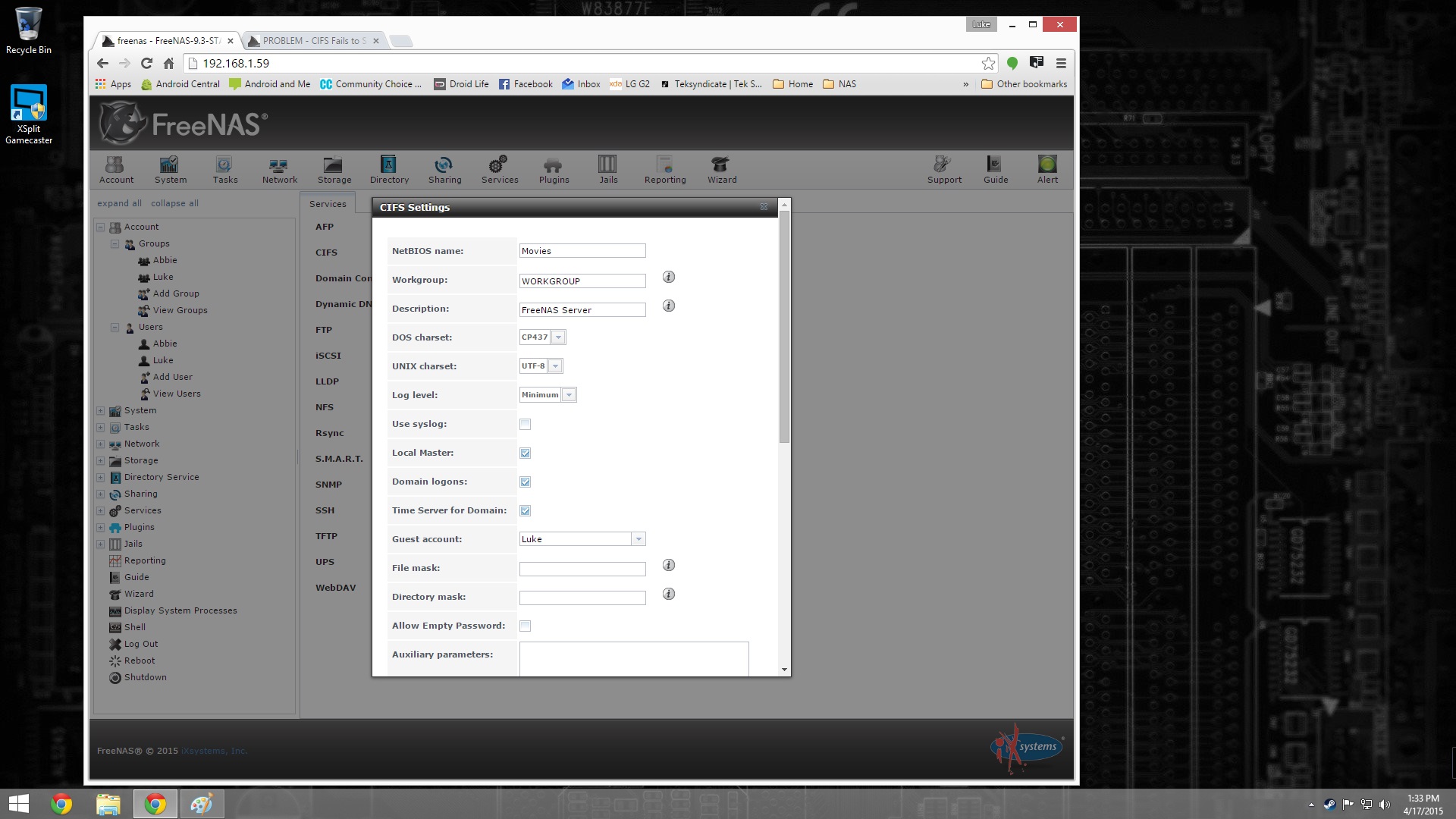Collapse the Account tree node
Image resolution: width=1456 pixels, height=819 pixels.
(x=100, y=227)
